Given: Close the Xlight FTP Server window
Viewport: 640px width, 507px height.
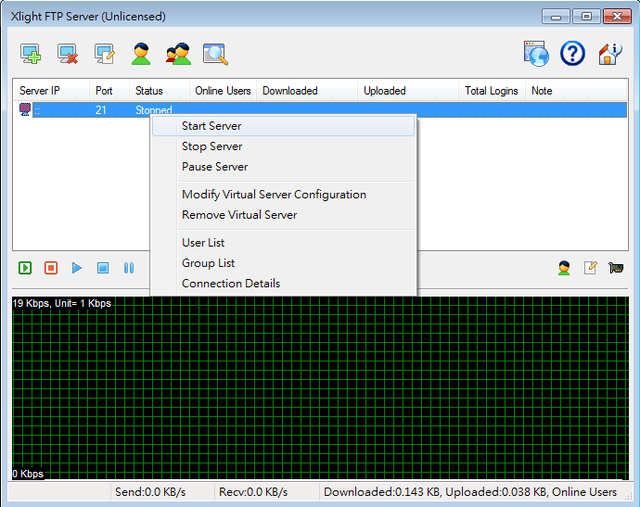Looking at the screenshot, I should pos(617,17).
